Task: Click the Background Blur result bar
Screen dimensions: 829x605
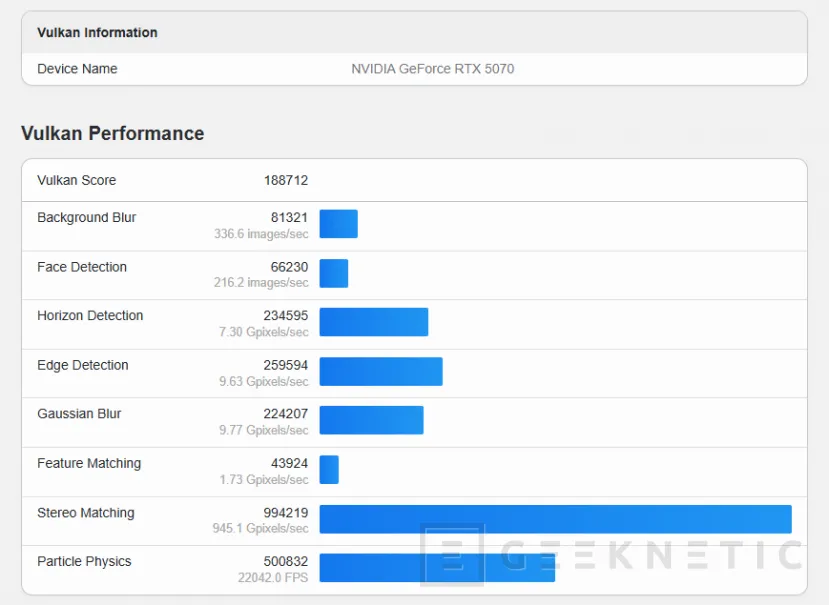Action: point(338,224)
